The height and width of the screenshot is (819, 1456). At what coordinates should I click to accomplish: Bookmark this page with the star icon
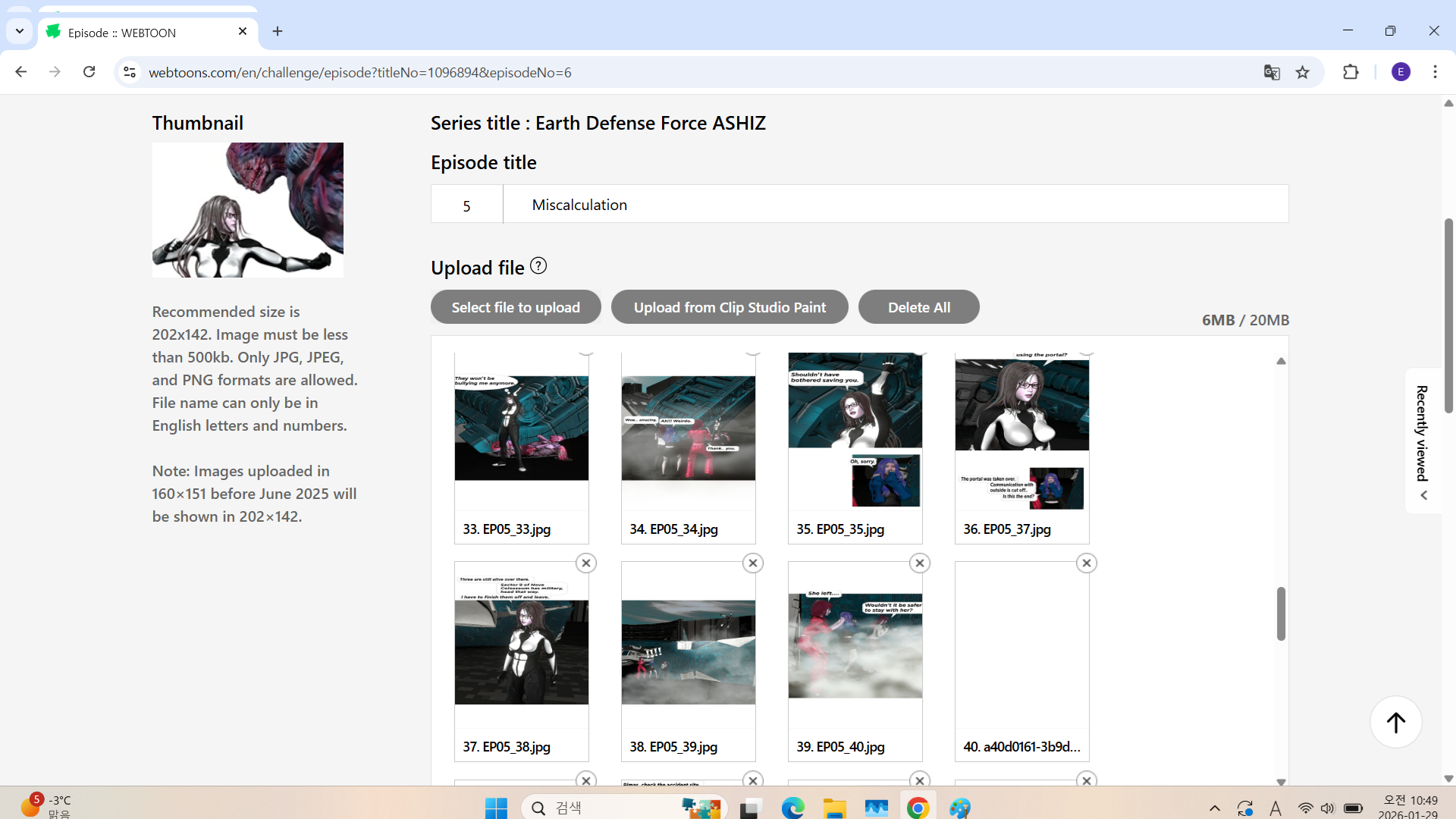[x=1303, y=72]
